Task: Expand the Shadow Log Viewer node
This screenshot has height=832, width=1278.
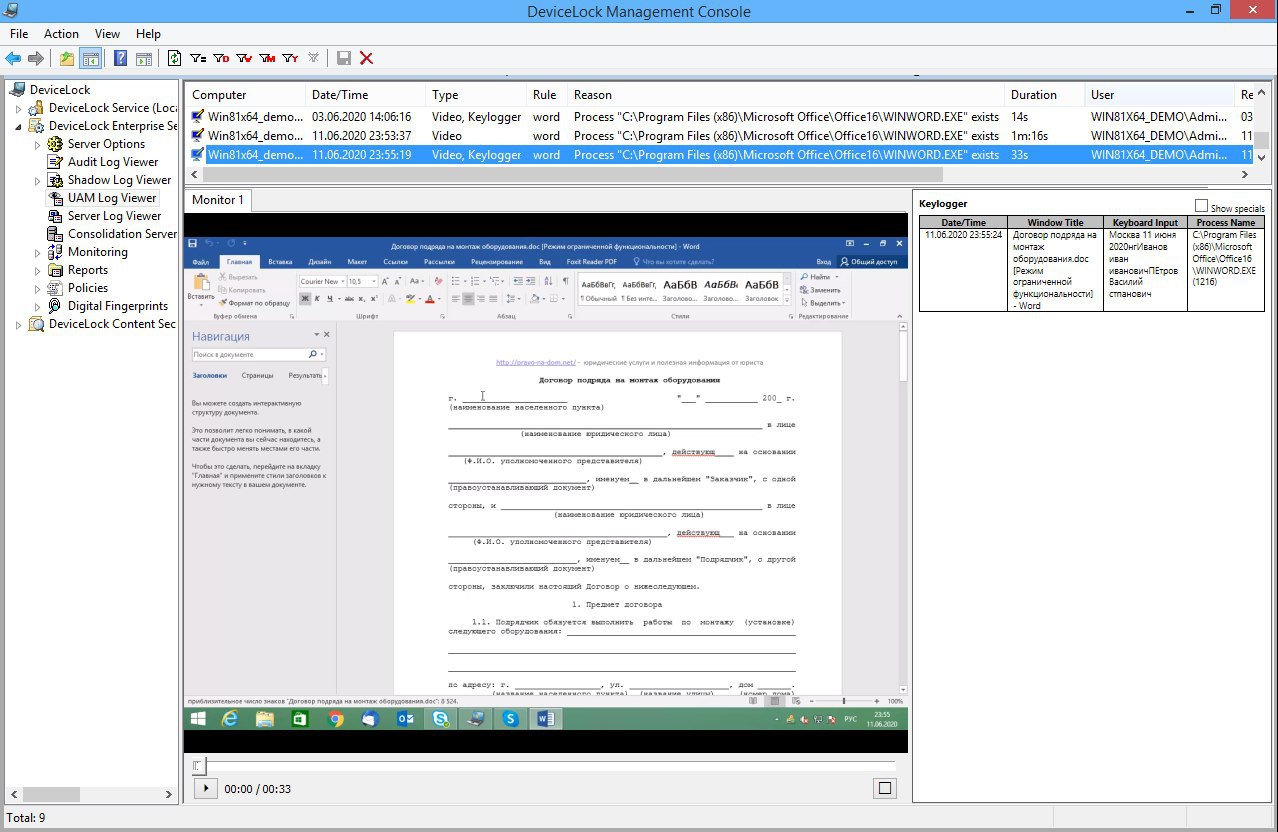Action: click(38, 180)
